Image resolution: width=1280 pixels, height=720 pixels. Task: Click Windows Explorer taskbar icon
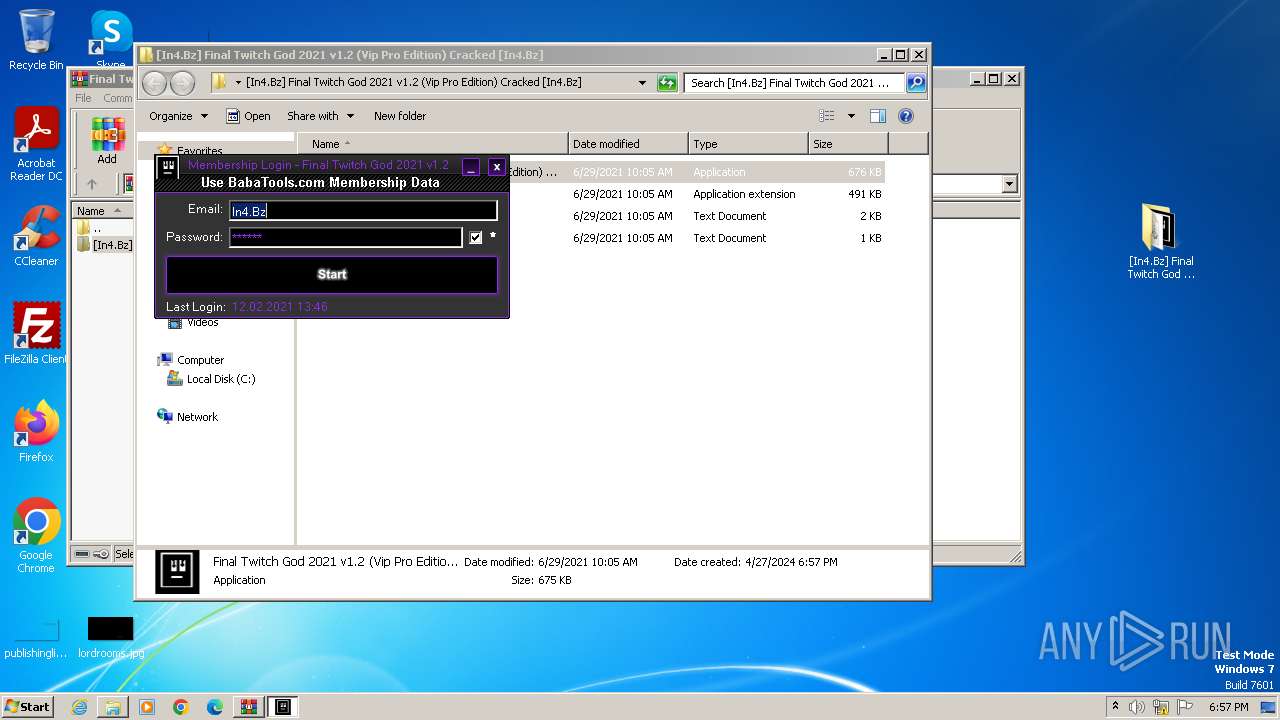113,707
